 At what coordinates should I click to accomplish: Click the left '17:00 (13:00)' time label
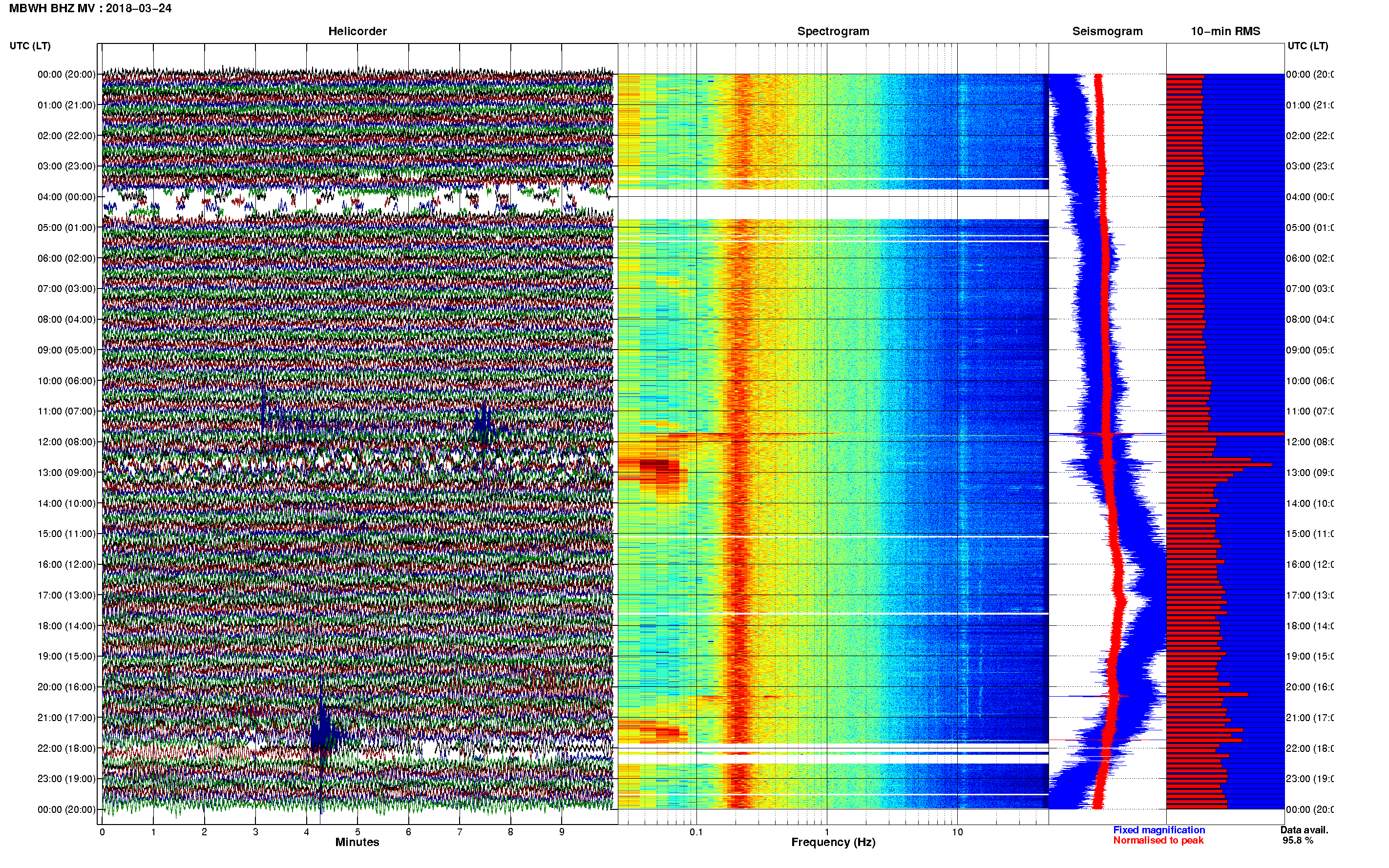(x=66, y=595)
